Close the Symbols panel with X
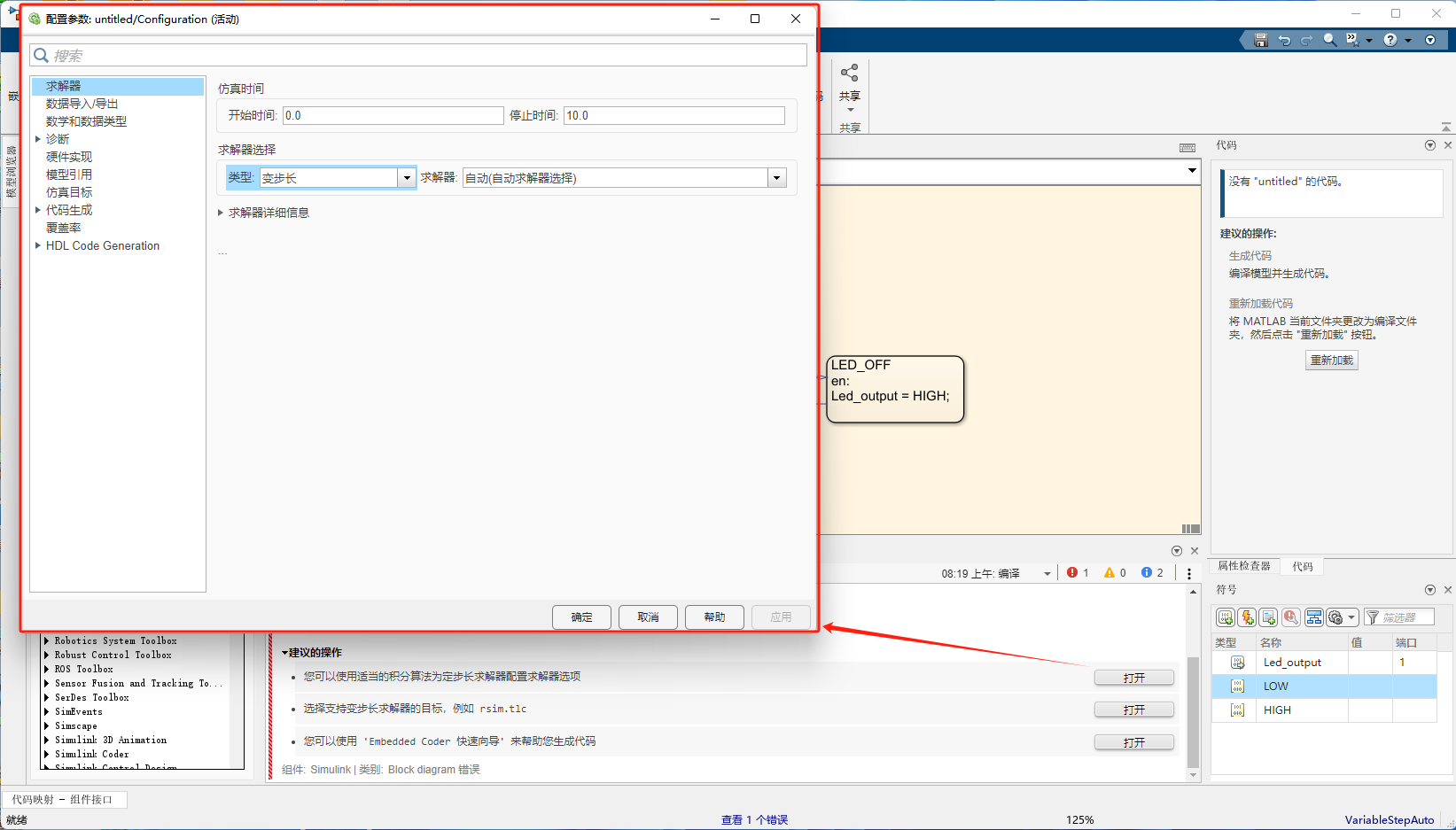 (x=1448, y=590)
